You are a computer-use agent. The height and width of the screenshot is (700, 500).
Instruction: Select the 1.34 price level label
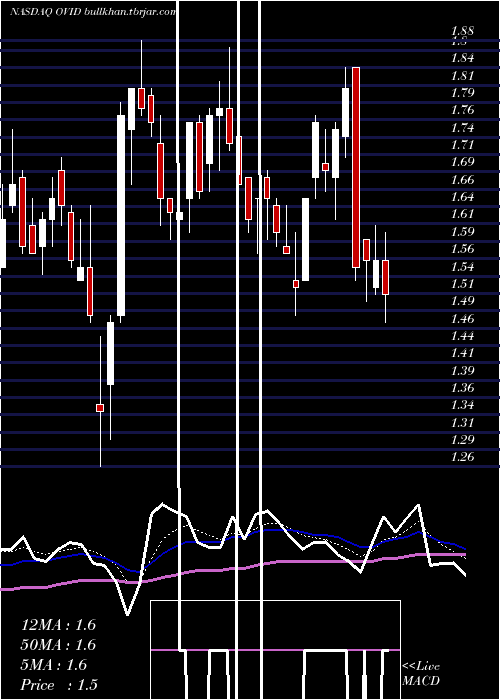coord(462,405)
